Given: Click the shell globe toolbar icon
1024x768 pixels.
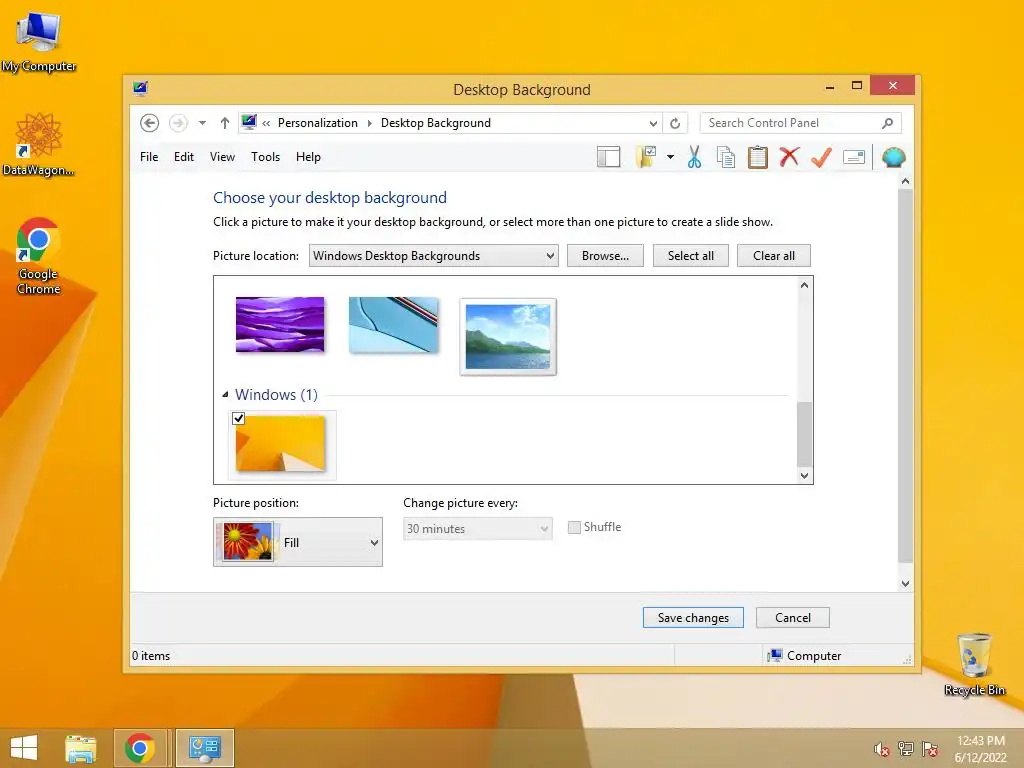Looking at the screenshot, I should tap(893, 157).
